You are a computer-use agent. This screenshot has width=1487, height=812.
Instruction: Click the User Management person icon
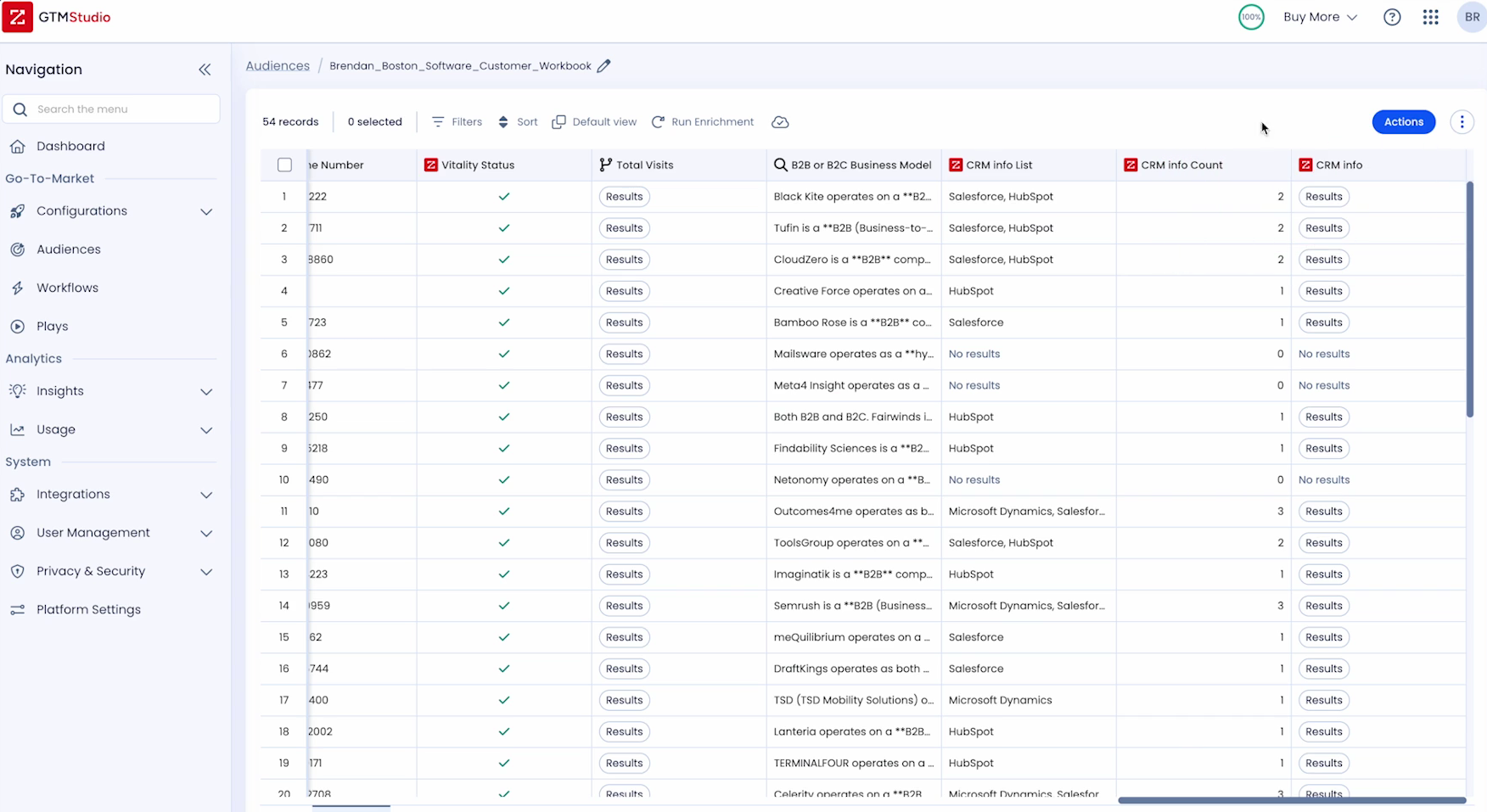pyautogui.click(x=17, y=533)
